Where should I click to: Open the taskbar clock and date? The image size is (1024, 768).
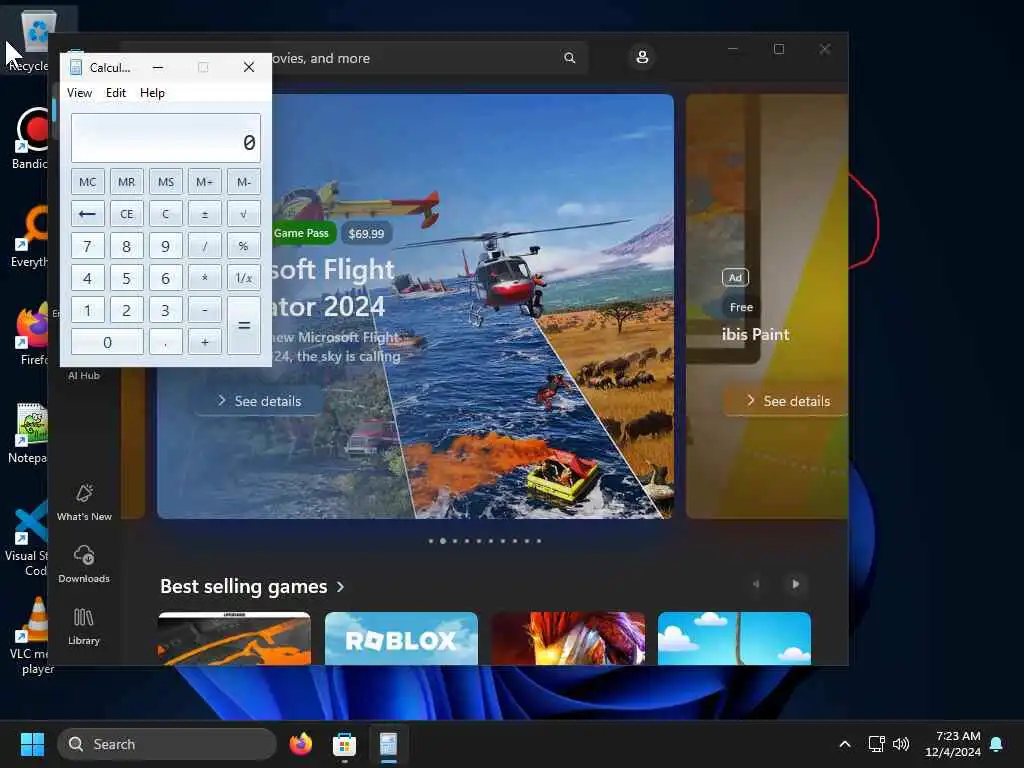[953, 744]
